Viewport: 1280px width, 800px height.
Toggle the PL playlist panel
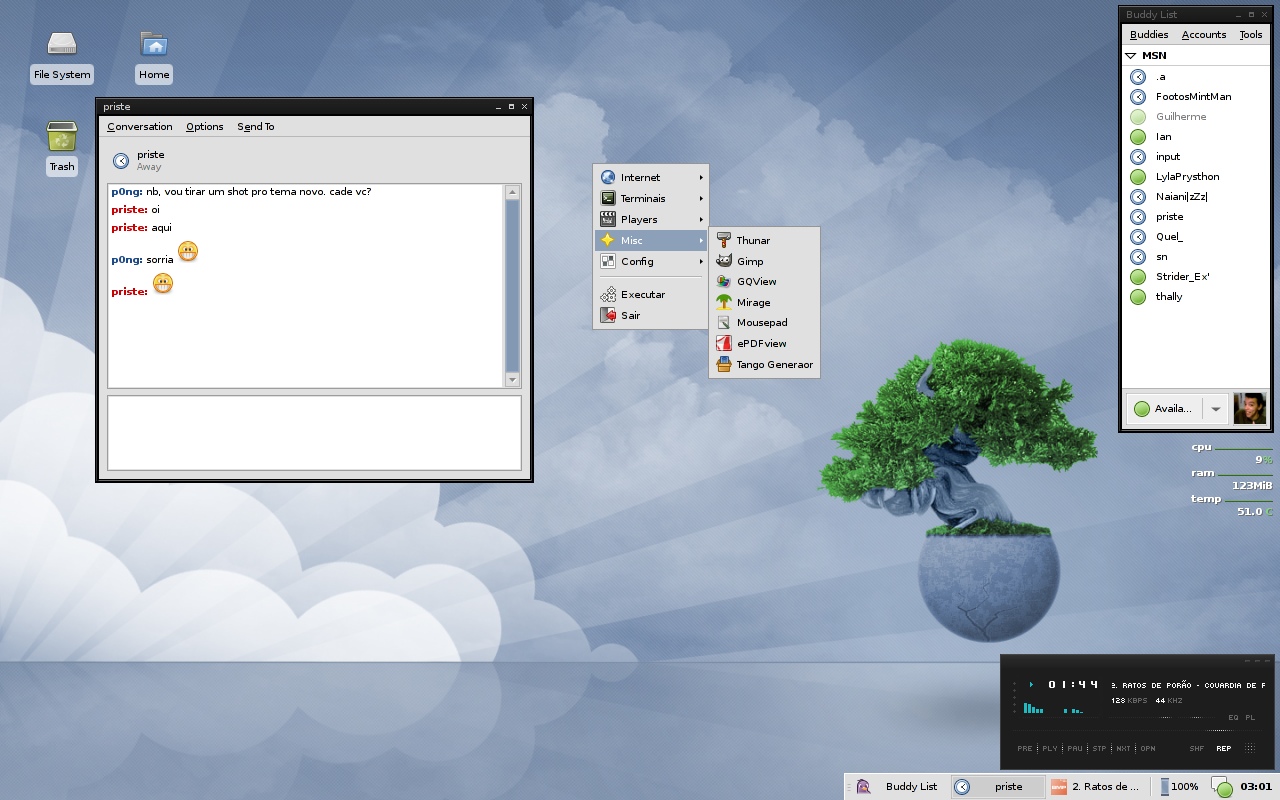[x=1250, y=718]
